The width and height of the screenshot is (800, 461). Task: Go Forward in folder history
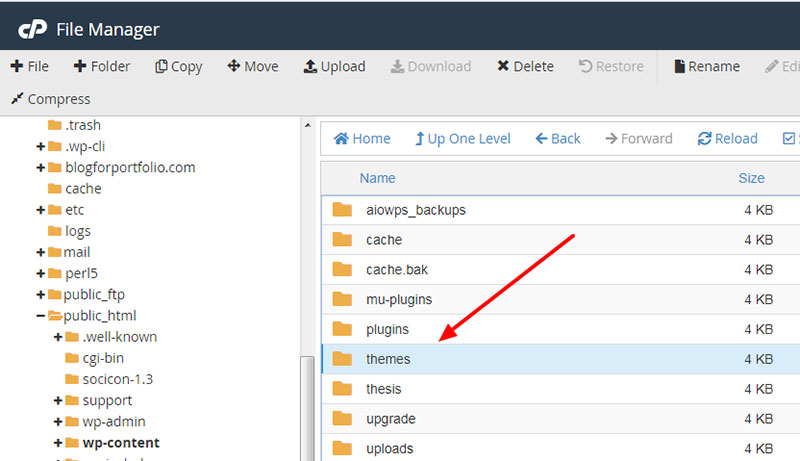[x=639, y=139]
